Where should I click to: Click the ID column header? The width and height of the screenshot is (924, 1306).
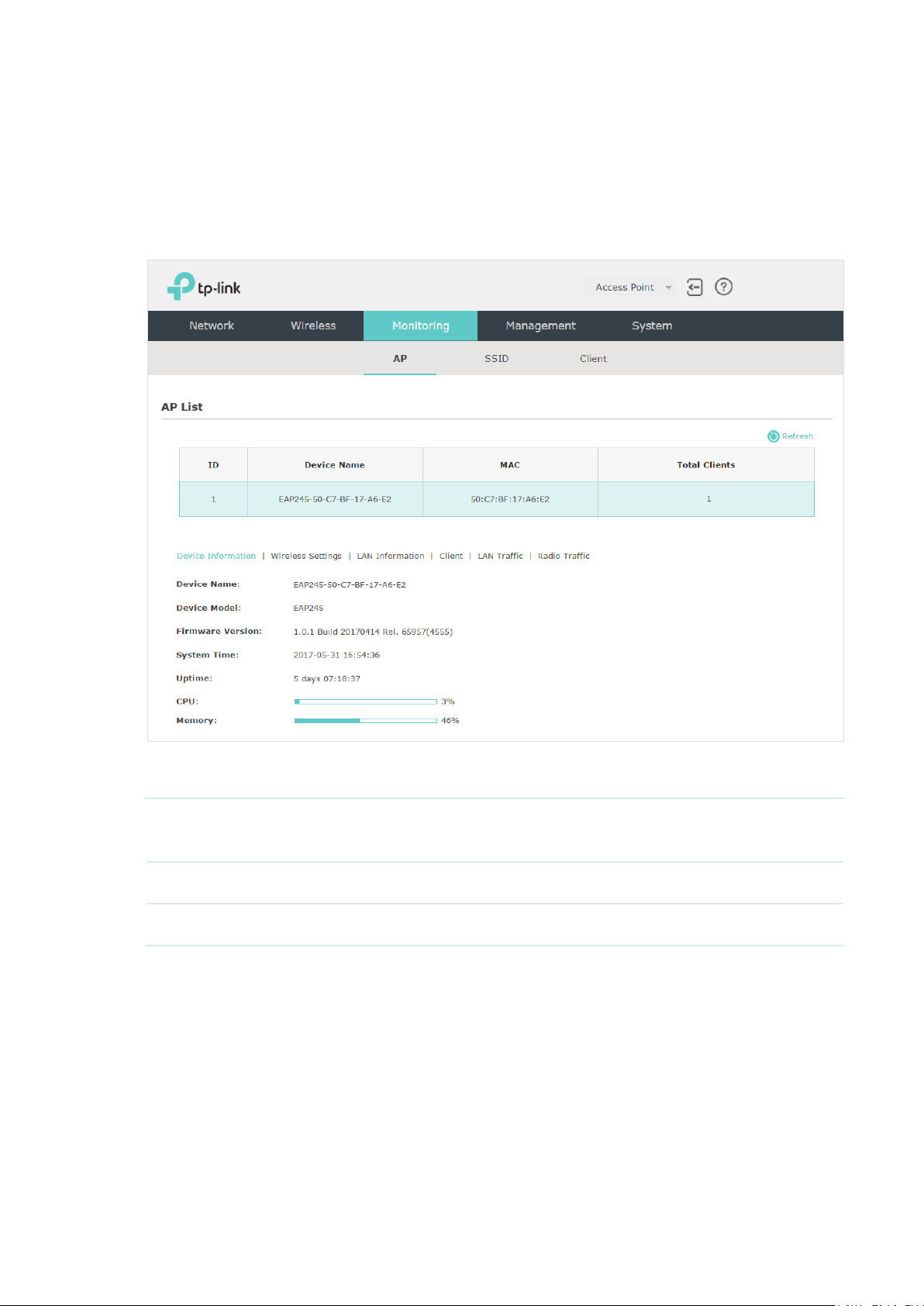coord(213,465)
